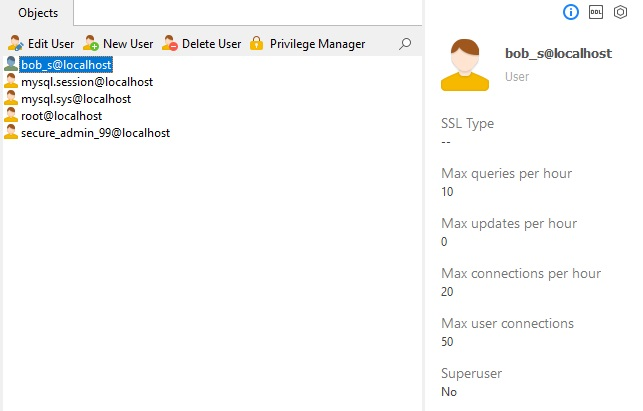Open the DDL view icon

tap(596, 12)
